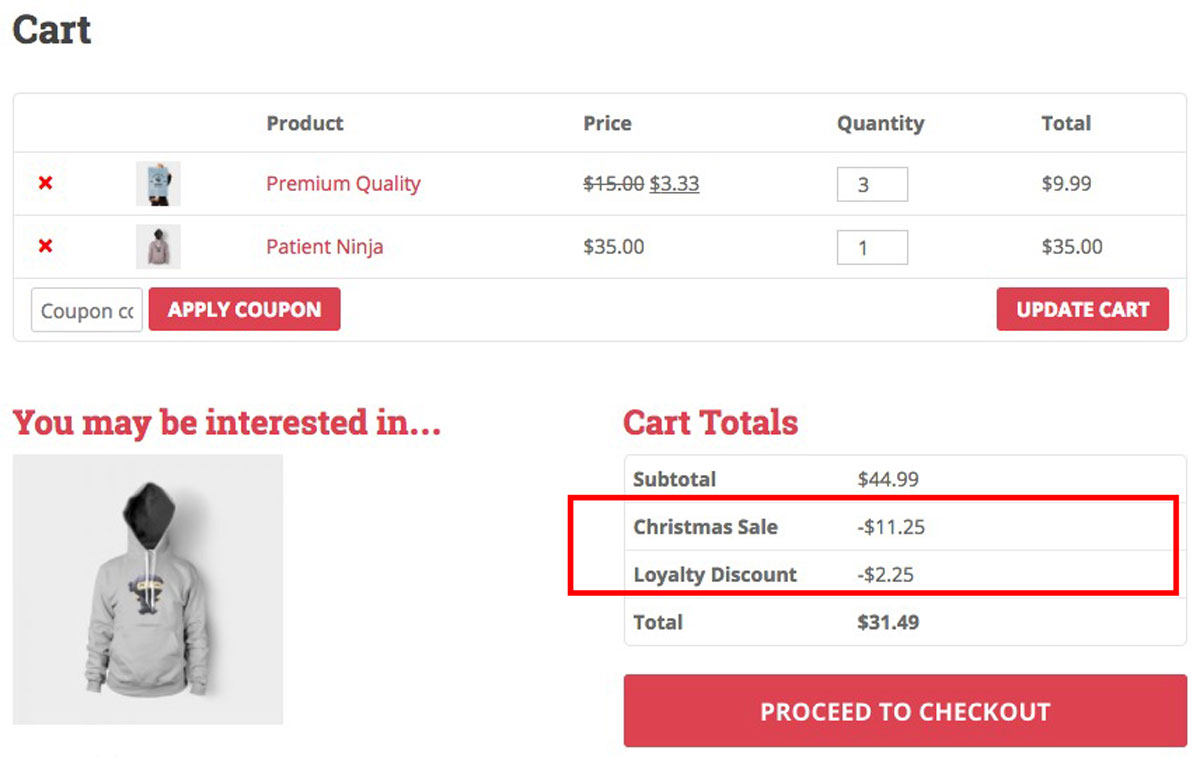Focus the Premium Quality quantity field

[872, 185]
